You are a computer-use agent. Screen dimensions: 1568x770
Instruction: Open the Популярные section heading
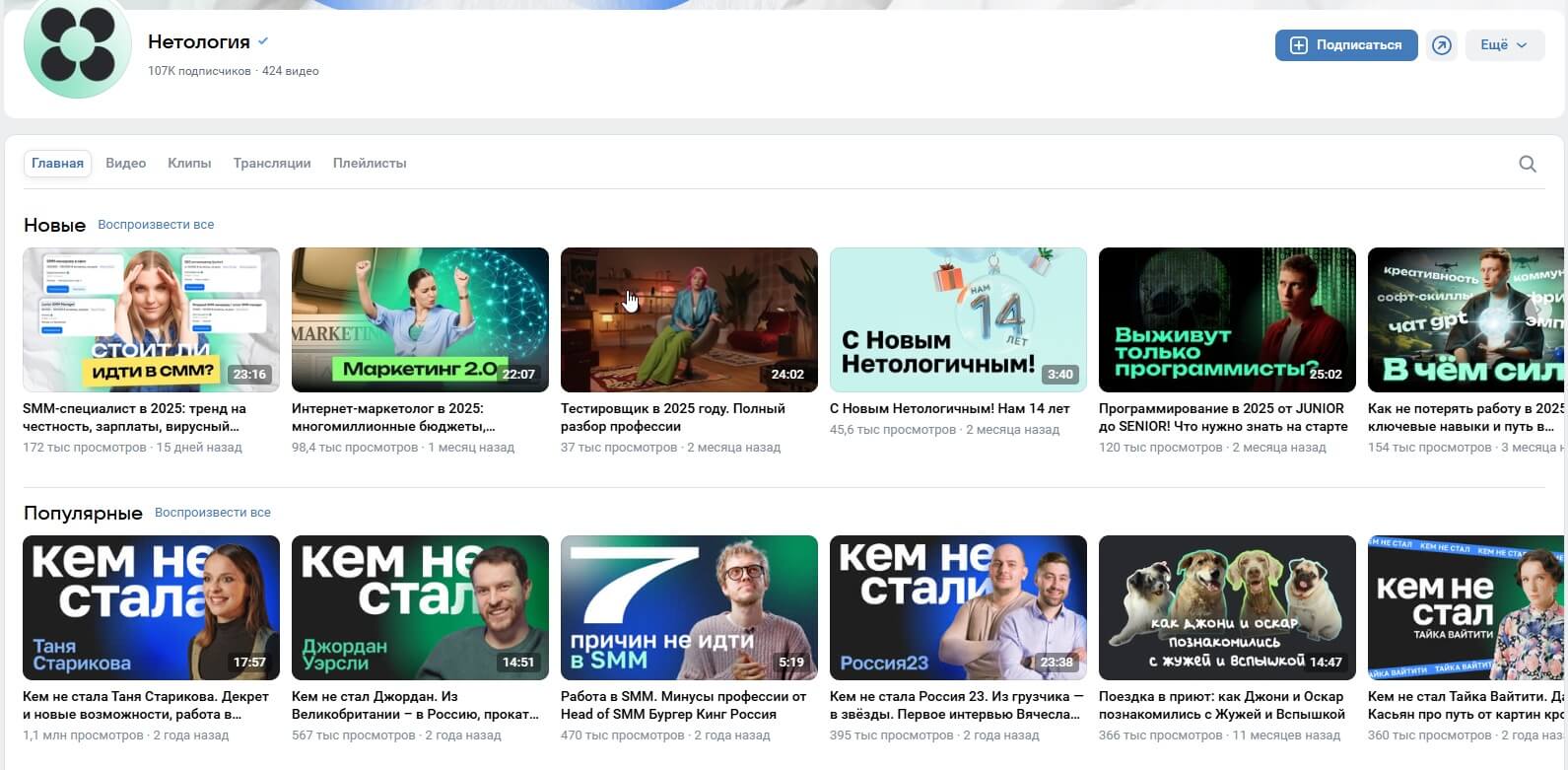83,513
